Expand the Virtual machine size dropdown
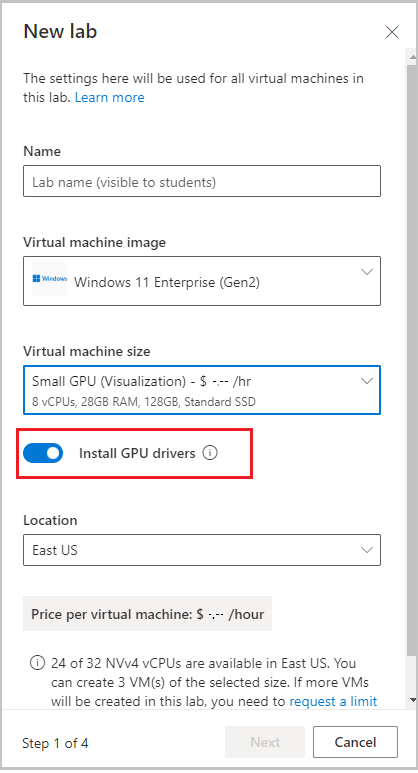418x773 pixels. (x=202, y=390)
